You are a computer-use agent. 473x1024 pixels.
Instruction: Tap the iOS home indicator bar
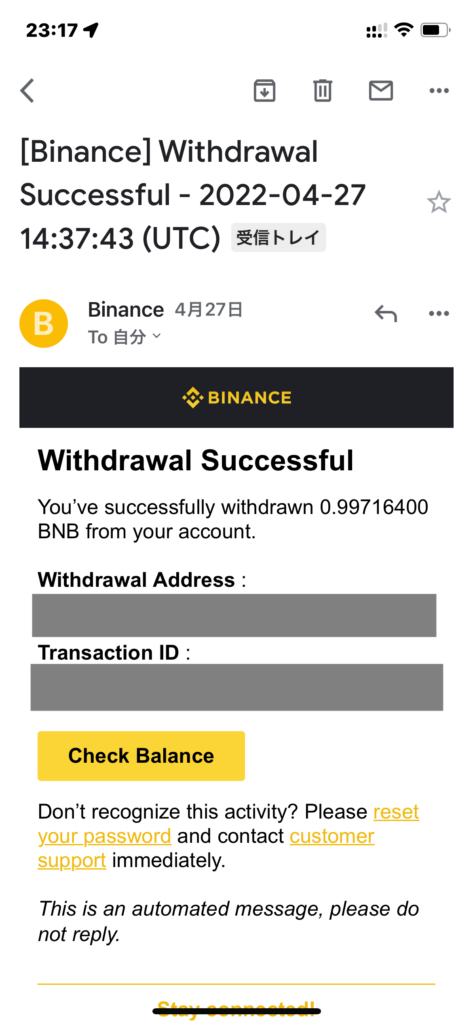coord(236,1012)
